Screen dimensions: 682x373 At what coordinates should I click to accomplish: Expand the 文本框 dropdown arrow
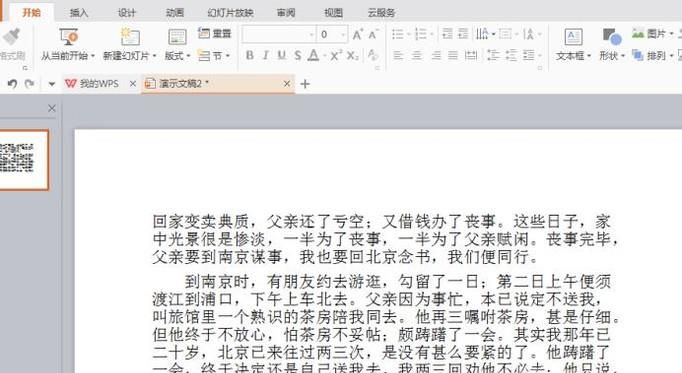click(x=588, y=56)
